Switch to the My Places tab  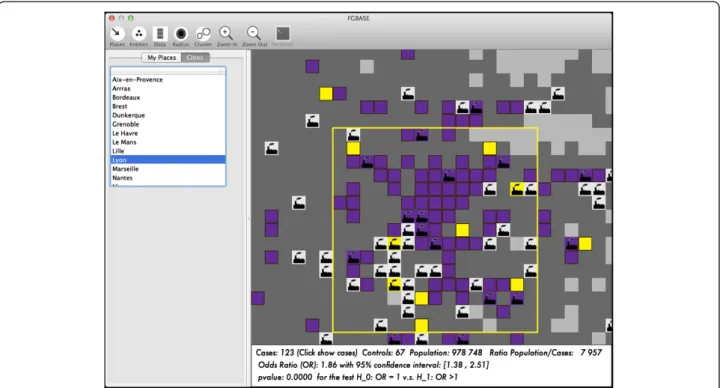(x=162, y=57)
